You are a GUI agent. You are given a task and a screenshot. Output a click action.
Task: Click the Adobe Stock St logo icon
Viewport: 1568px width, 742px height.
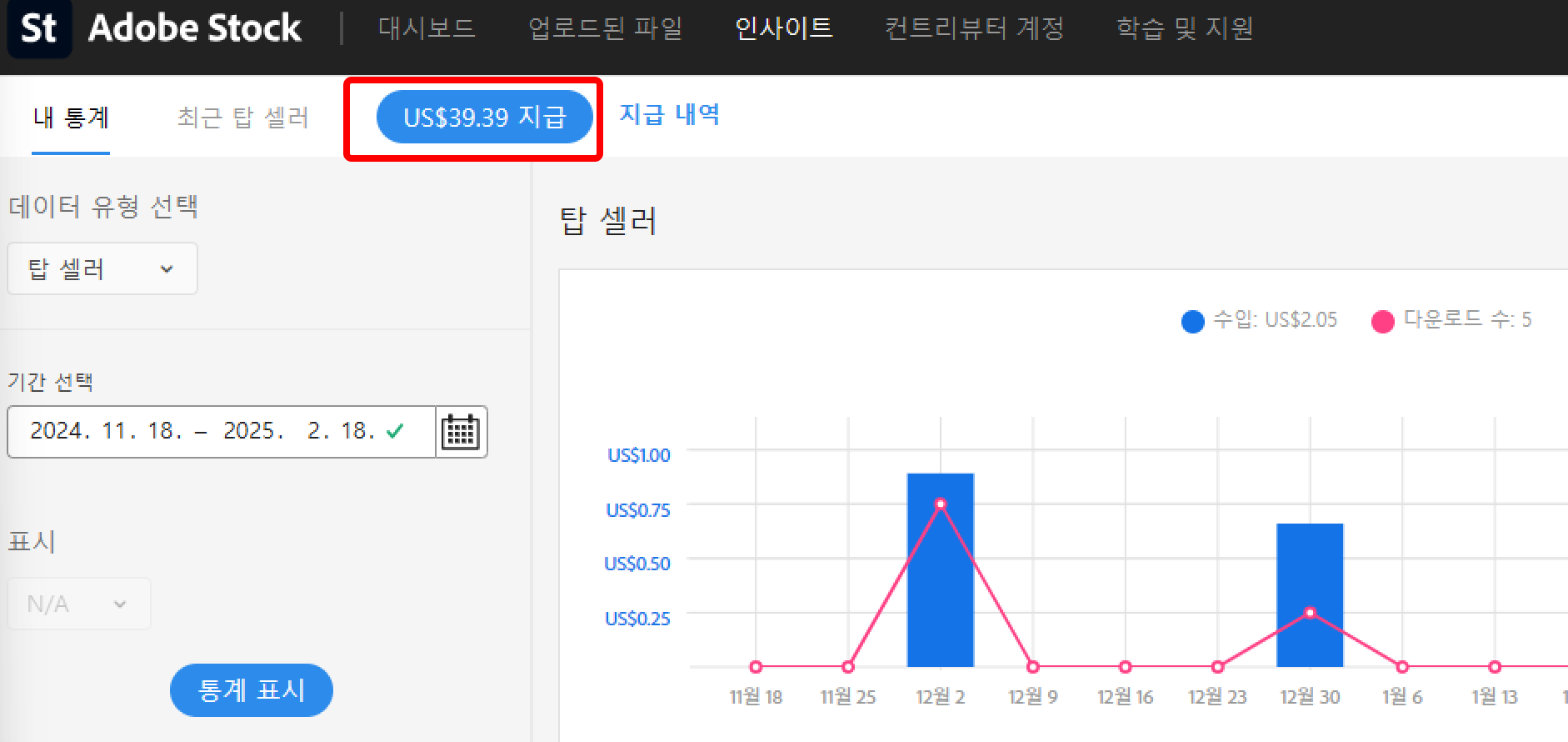[39, 28]
